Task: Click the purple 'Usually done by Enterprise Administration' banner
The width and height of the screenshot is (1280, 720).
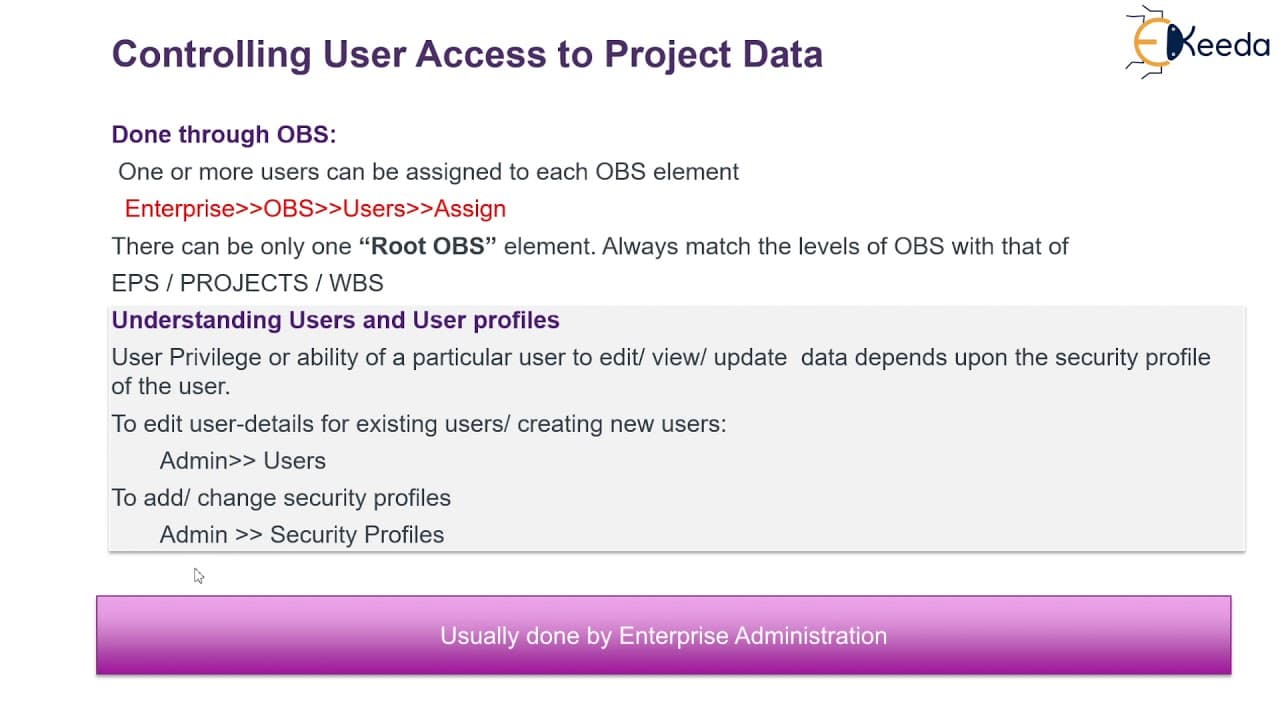Action: coord(663,635)
